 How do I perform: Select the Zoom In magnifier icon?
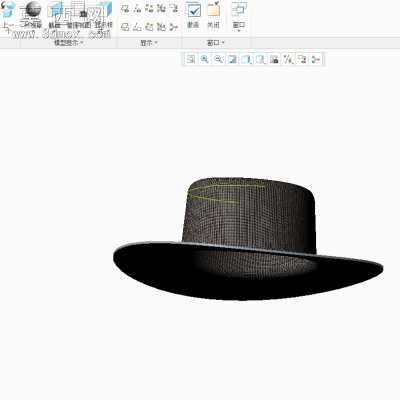point(204,60)
